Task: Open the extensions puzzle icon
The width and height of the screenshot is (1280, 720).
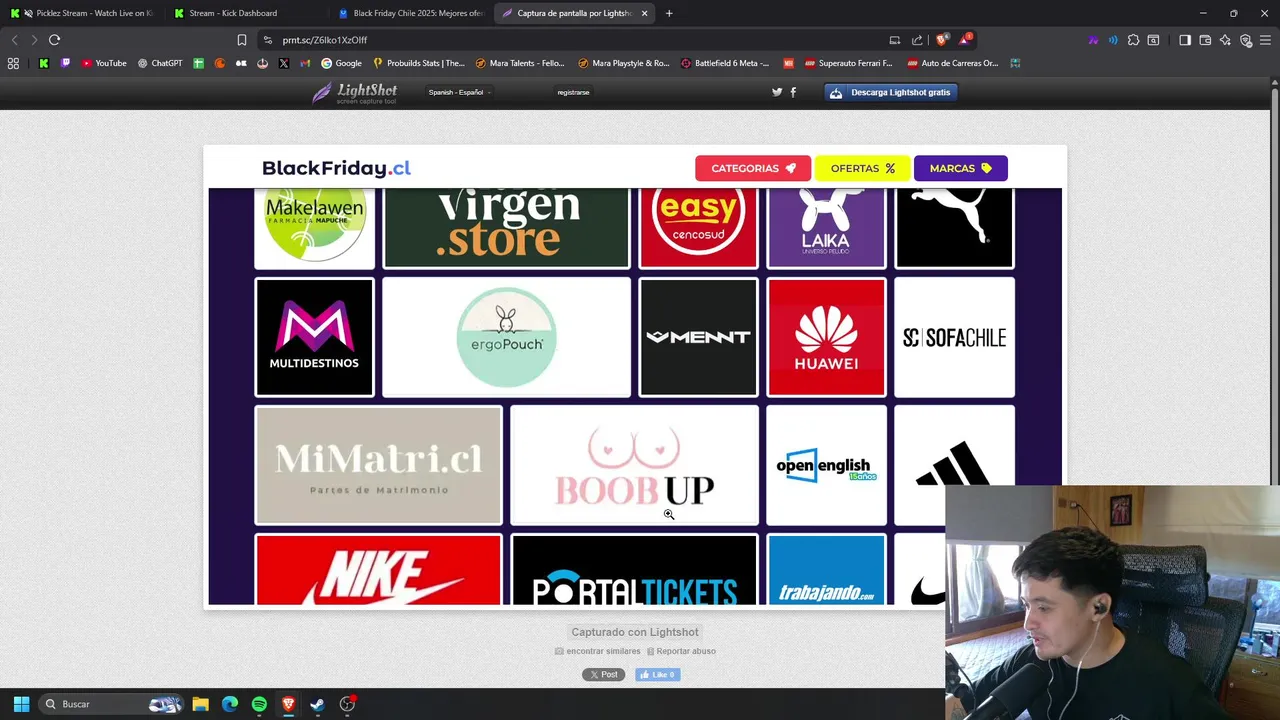Action: tap(1133, 40)
